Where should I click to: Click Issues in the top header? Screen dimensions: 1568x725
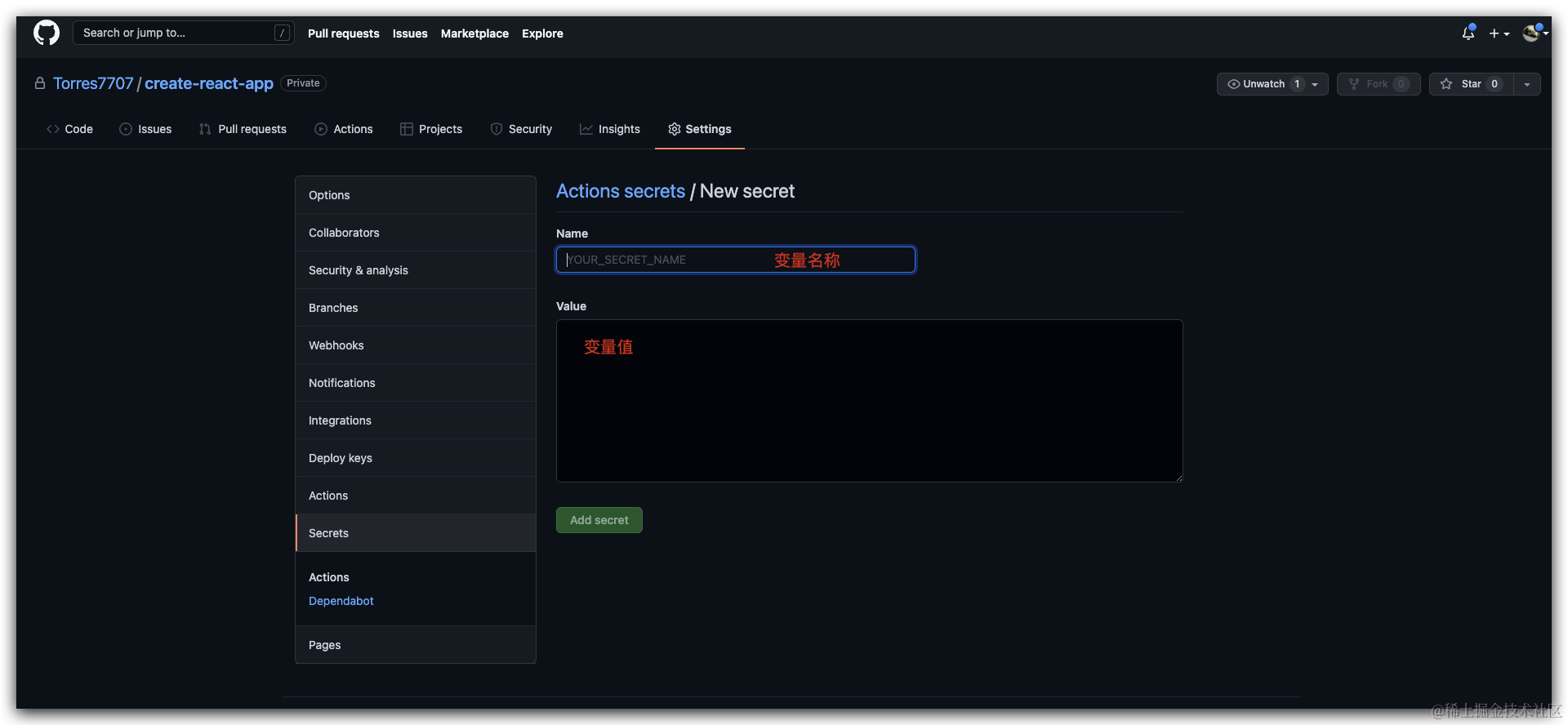[410, 33]
